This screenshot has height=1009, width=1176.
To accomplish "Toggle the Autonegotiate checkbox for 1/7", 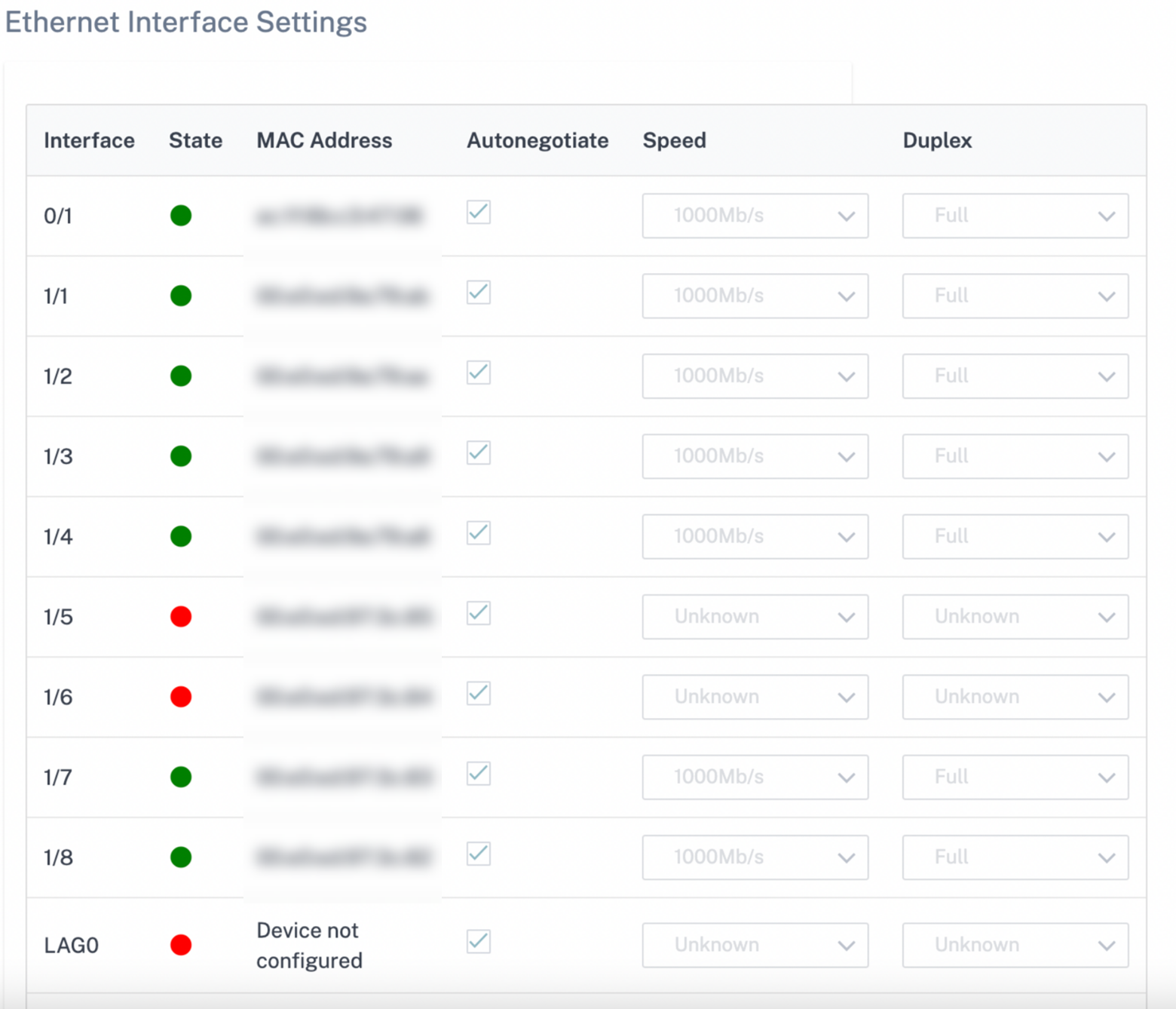I will click(x=479, y=774).
